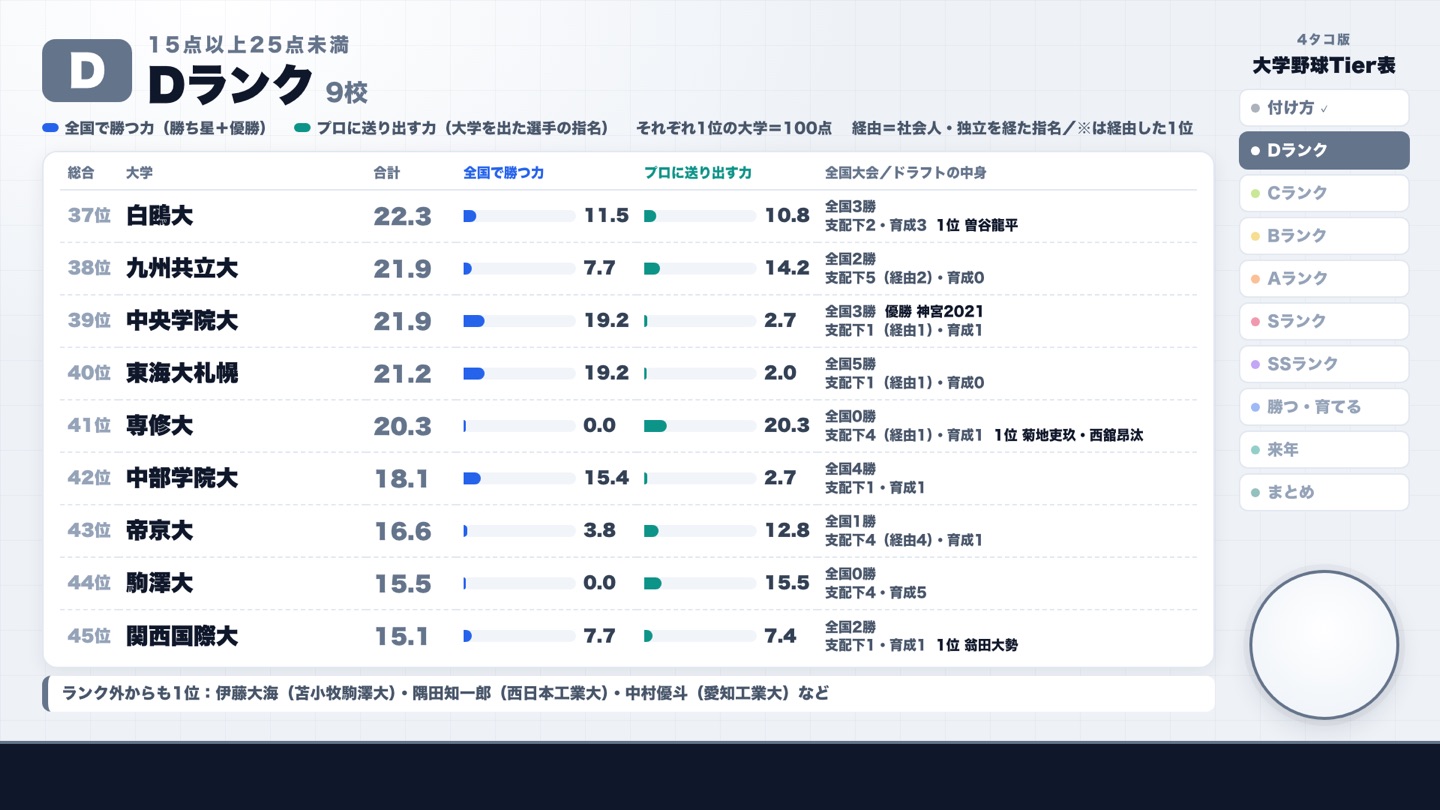Jump to the 来年 section
This screenshot has height=810, width=1440.
pyautogui.click(x=1324, y=450)
